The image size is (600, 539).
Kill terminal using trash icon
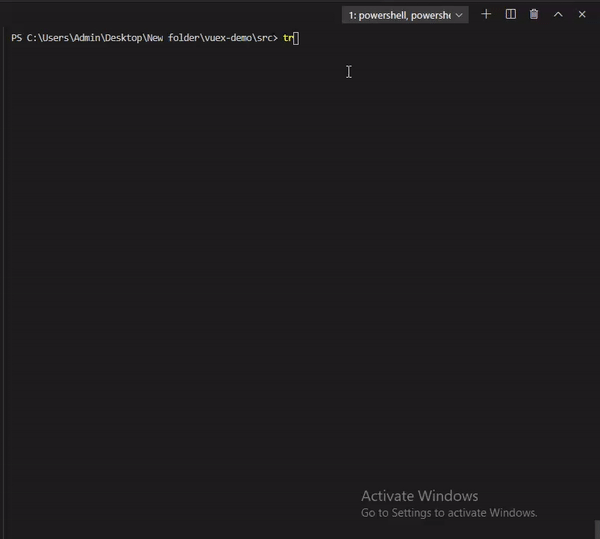click(x=534, y=15)
